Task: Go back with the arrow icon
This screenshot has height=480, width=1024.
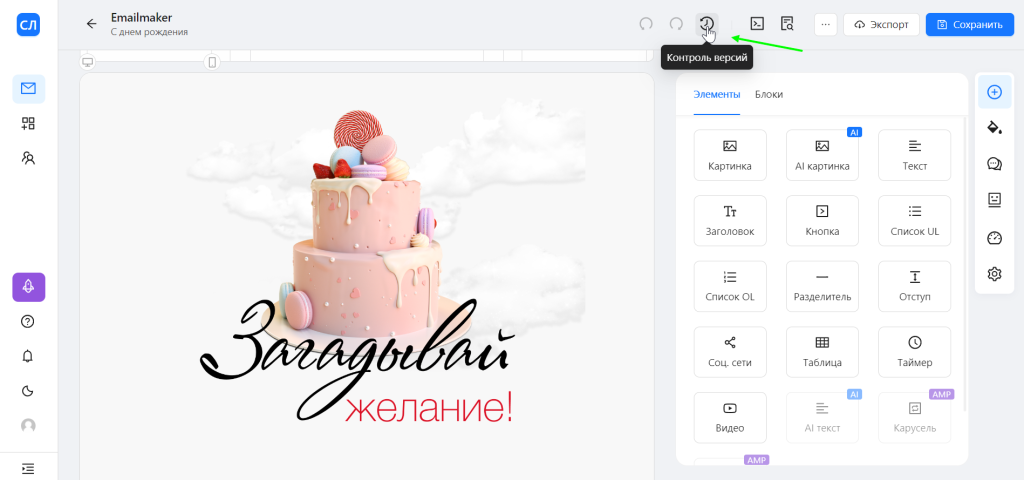Action: (91, 24)
